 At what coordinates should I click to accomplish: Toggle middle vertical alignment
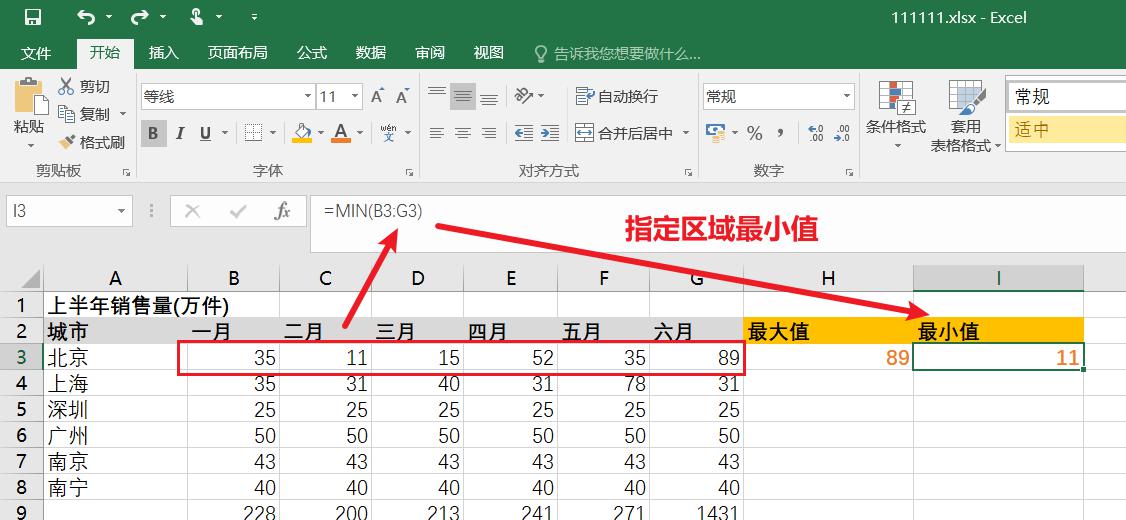coord(462,96)
